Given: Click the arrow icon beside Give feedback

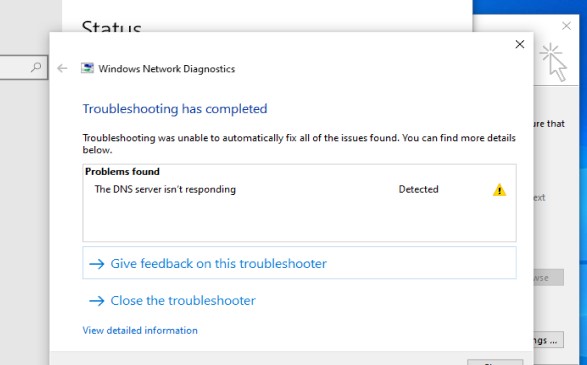Looking at the screenshot, I should [x=97, y=264].
